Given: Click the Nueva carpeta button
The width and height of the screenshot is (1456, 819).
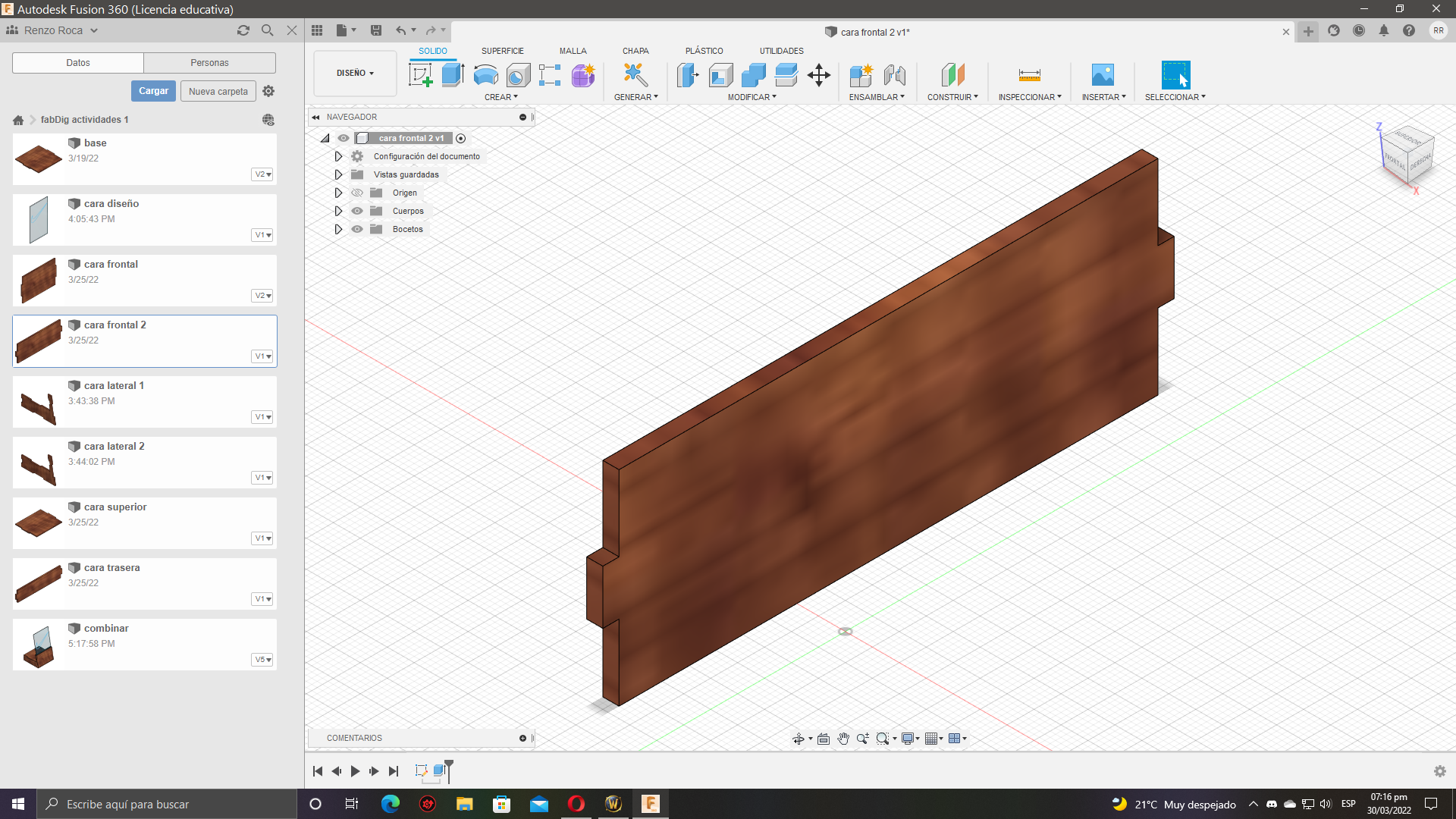Looking at the screenshot, I should [218, 91].
